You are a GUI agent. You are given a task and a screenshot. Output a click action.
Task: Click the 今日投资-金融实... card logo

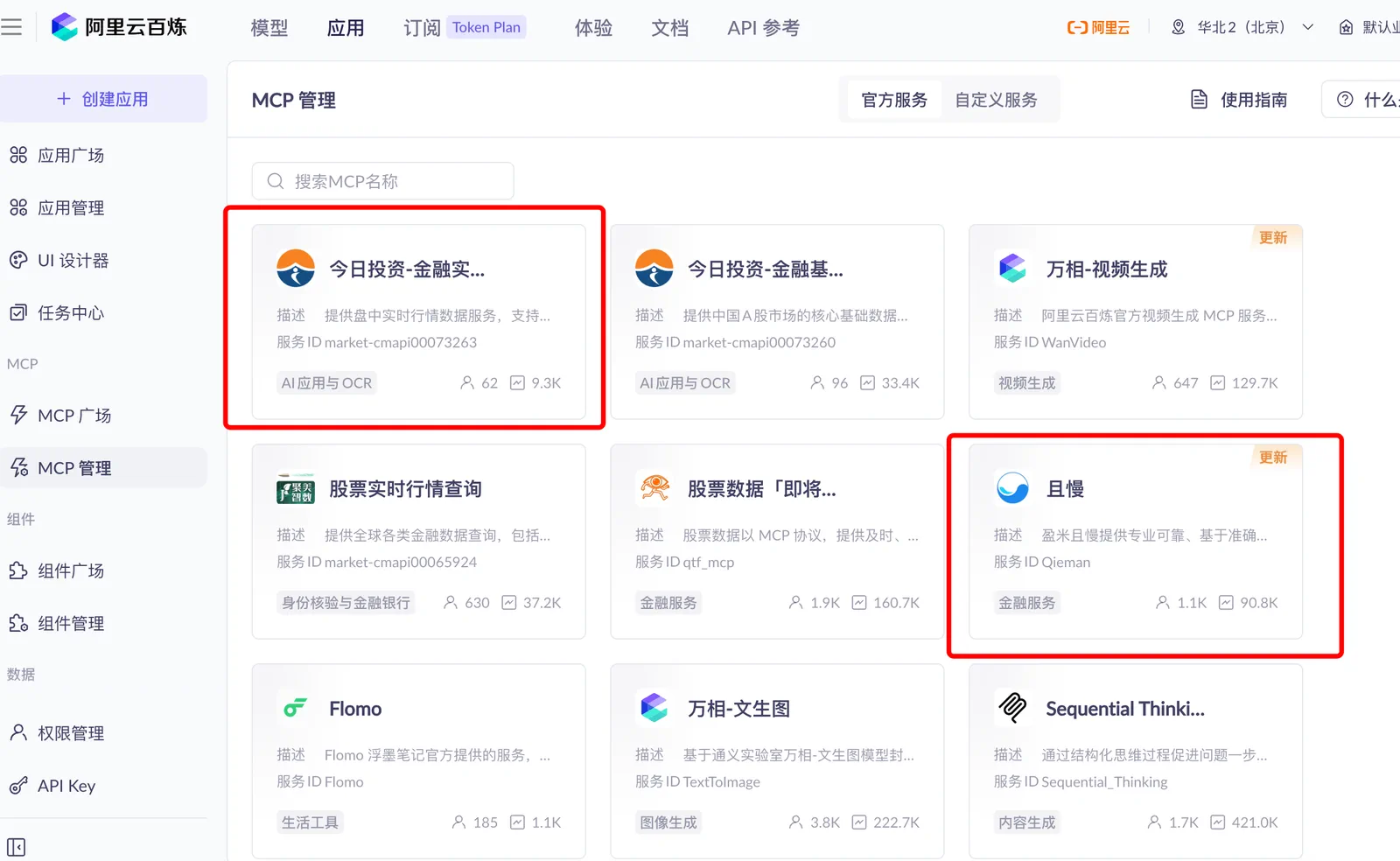[x=296, y=269]
